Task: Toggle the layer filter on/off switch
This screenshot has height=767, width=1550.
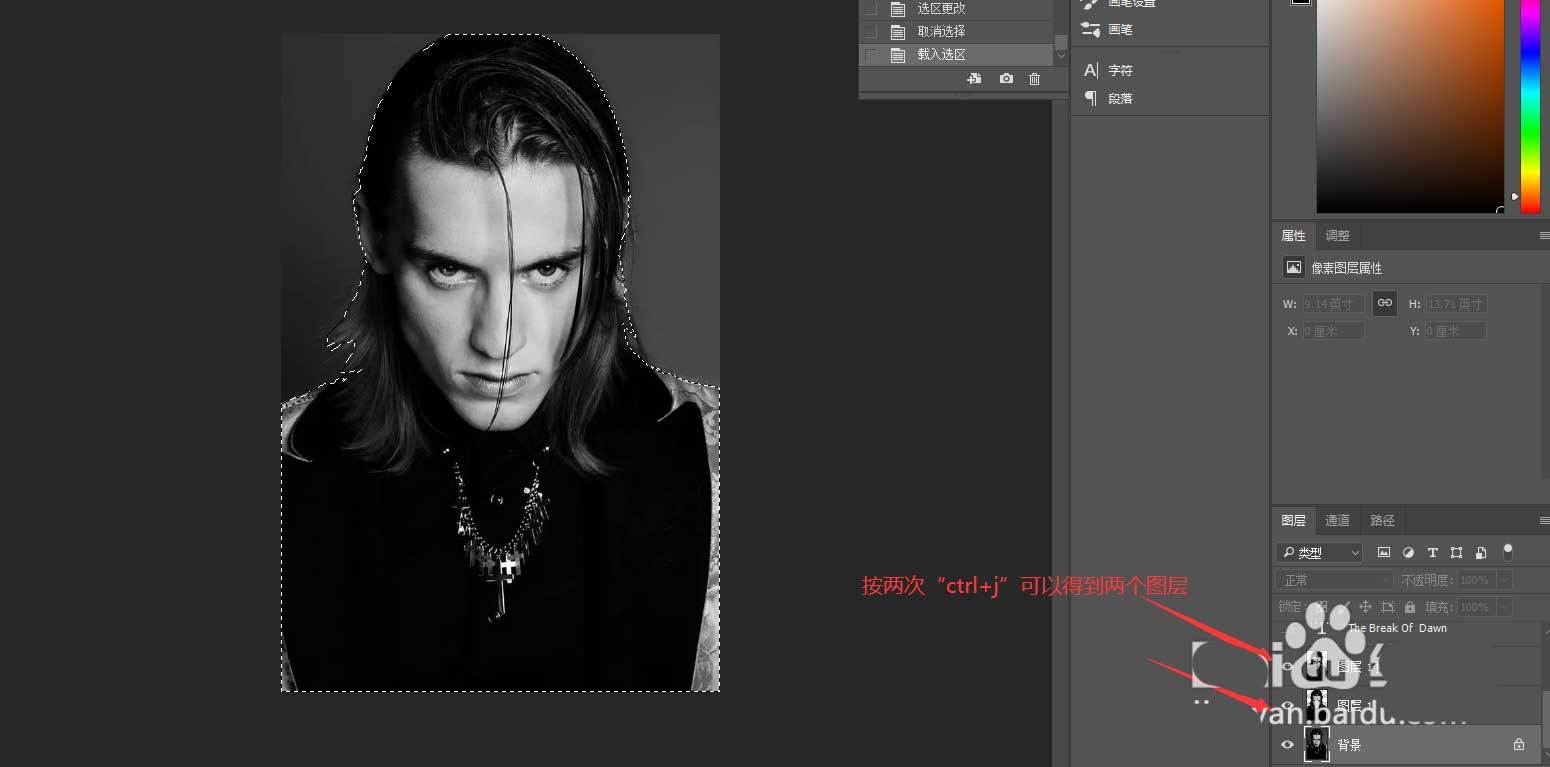Action: [x=1508, y=551]
